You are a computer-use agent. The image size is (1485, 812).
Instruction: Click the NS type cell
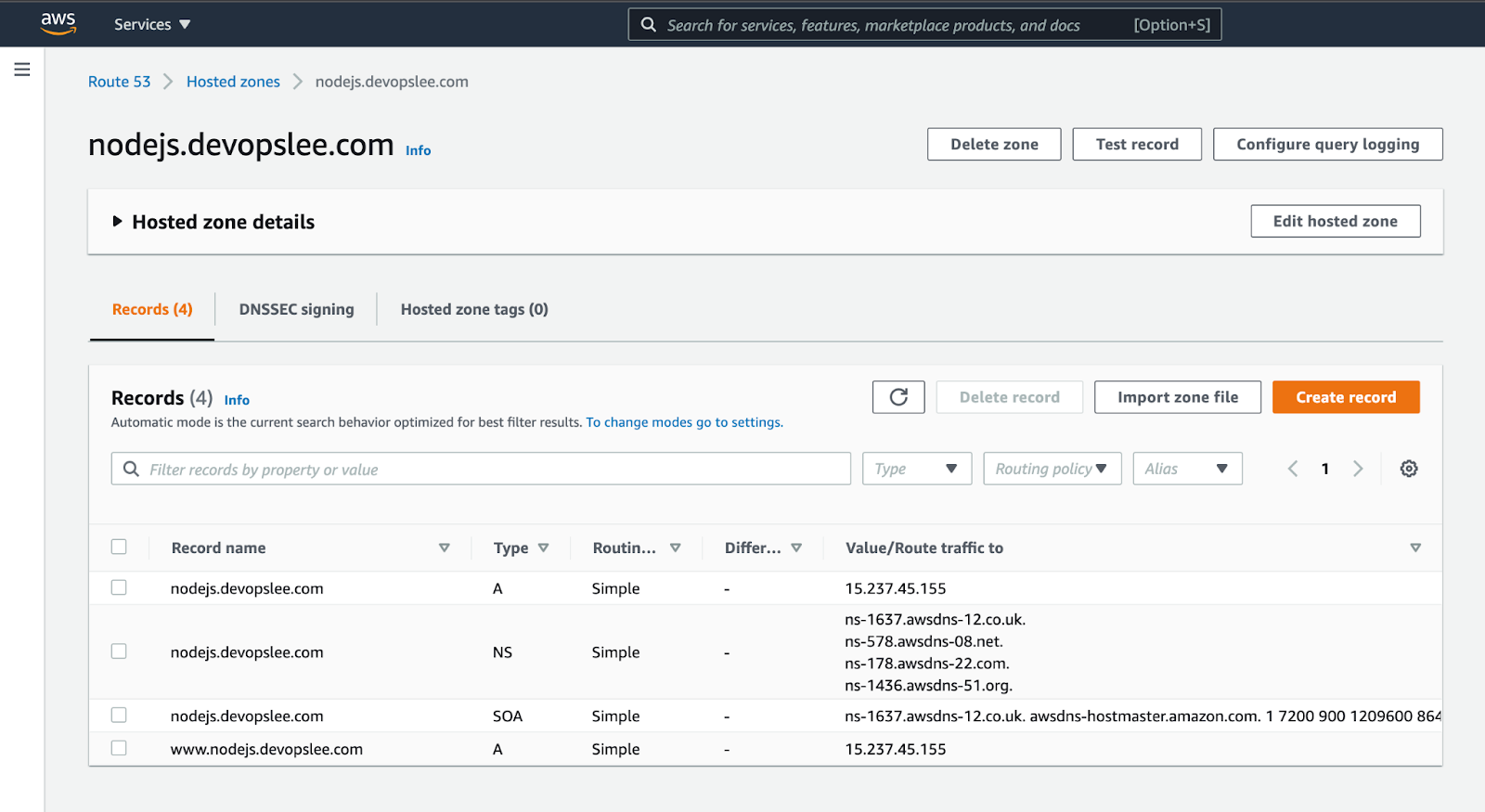502,652
